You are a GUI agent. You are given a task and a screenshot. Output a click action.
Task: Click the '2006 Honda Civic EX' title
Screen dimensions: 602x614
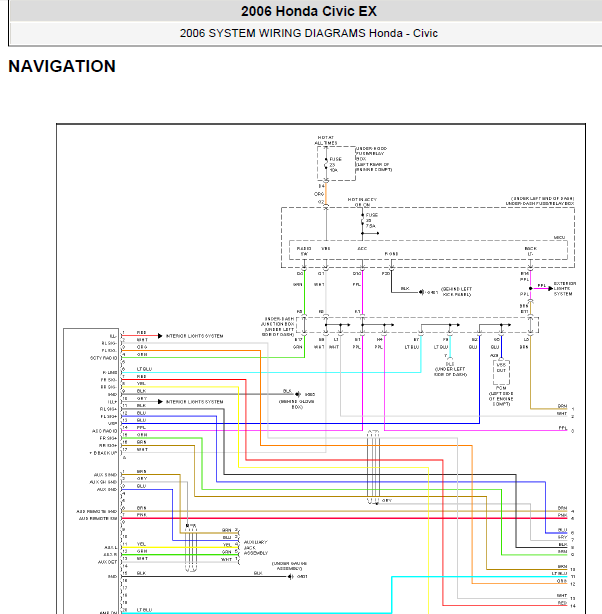(309, 11)
